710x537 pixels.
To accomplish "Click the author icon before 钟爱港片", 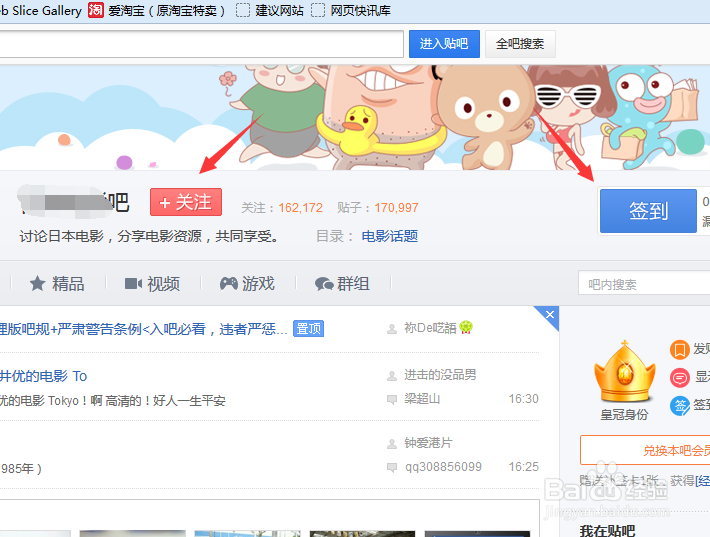I will (x=392, y=444).
